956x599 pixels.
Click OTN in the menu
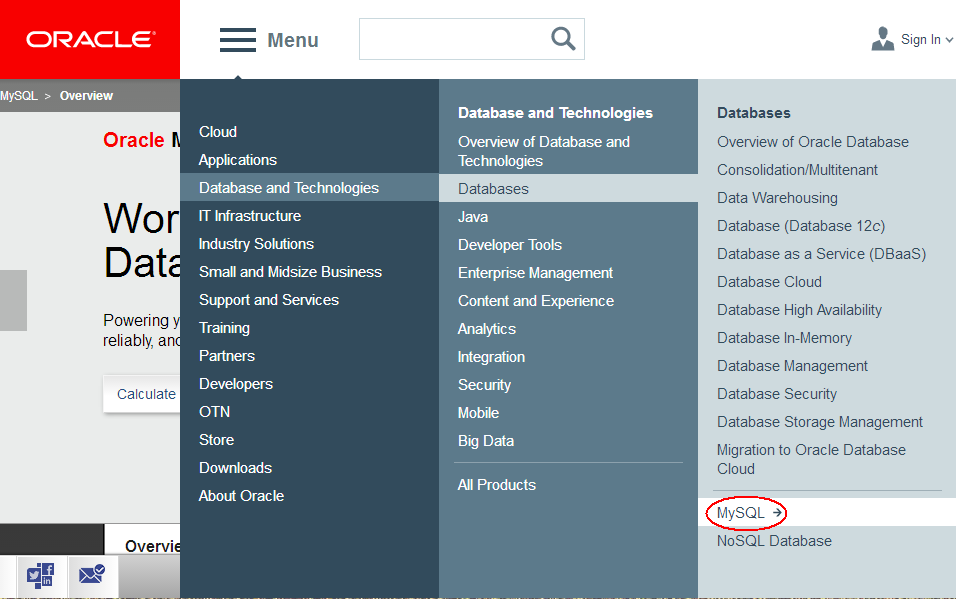point(215,412)
